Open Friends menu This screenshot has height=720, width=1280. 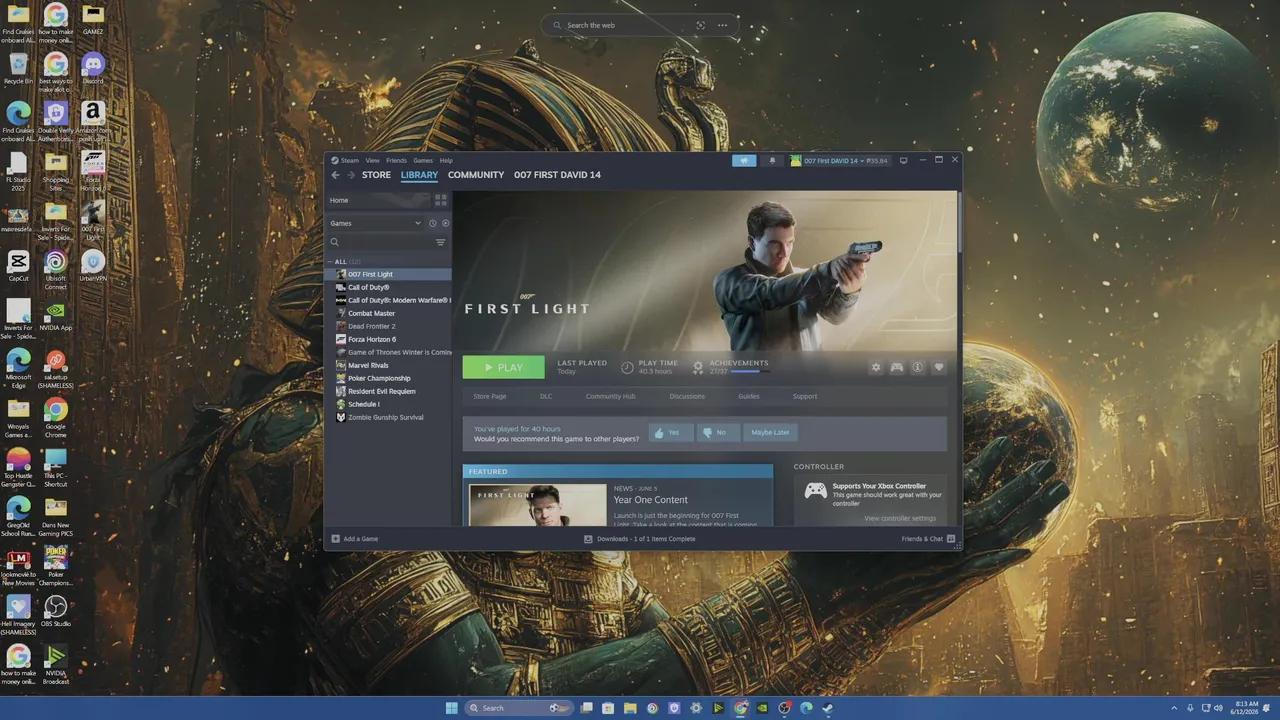(396, 160)
